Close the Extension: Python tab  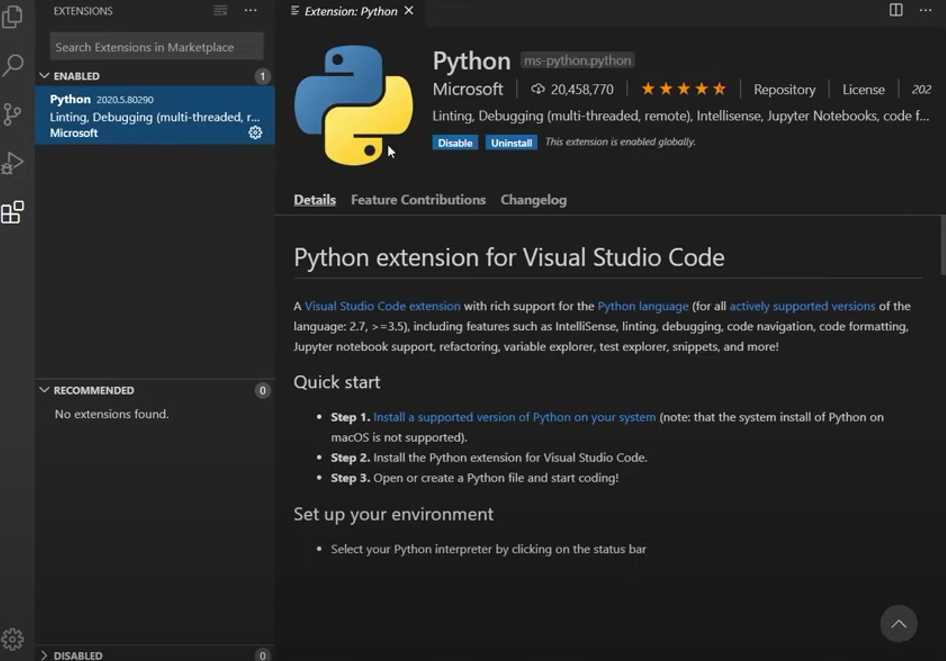click(x=409, y=11)
